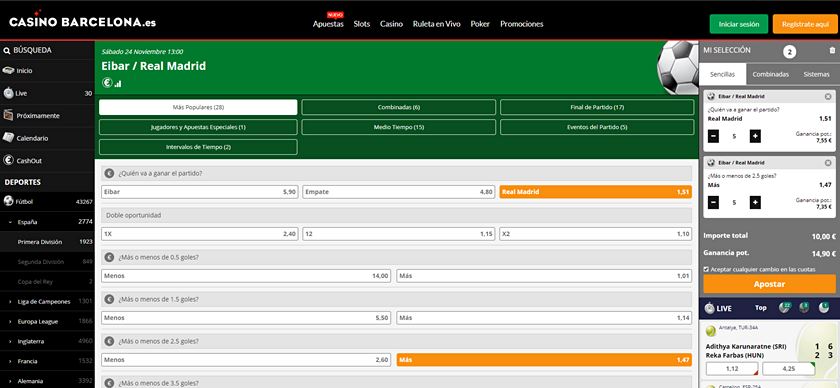The height and width of the screenshot is (388, 840).
Task: Click the CashOut euro icon in sidebar
Action: pos(8,160)
